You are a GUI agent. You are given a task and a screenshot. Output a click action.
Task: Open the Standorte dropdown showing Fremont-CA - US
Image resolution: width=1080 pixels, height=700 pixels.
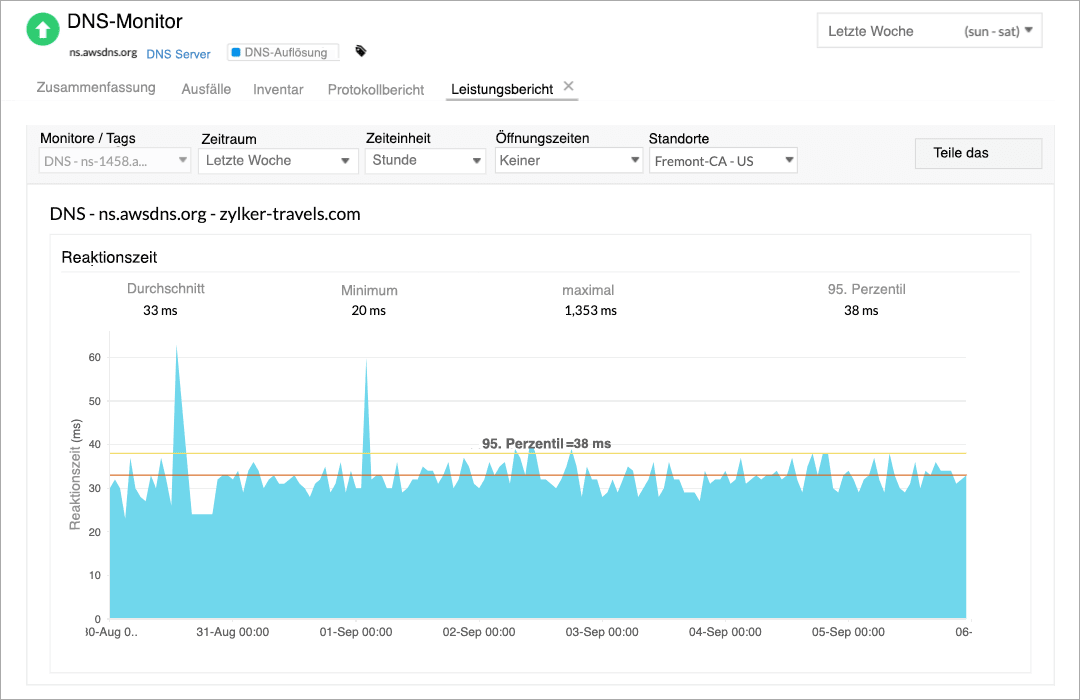[722, 160]
